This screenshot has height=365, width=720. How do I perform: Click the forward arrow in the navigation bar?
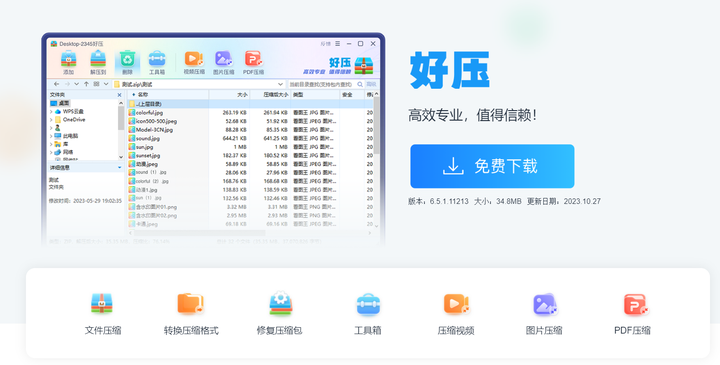coord(67,84)
